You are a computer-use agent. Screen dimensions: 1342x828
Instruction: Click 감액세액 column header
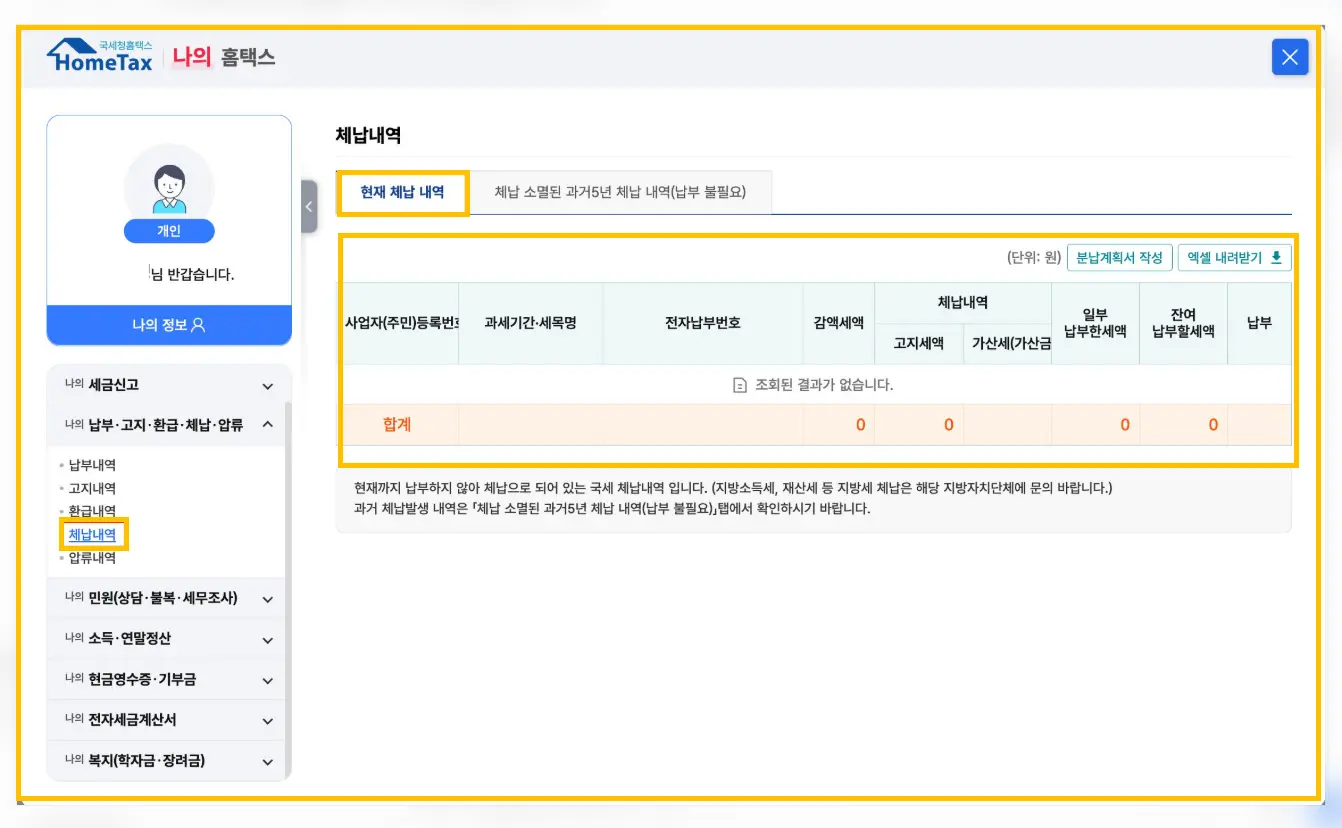pyautogui.click(x=839, y=324)
